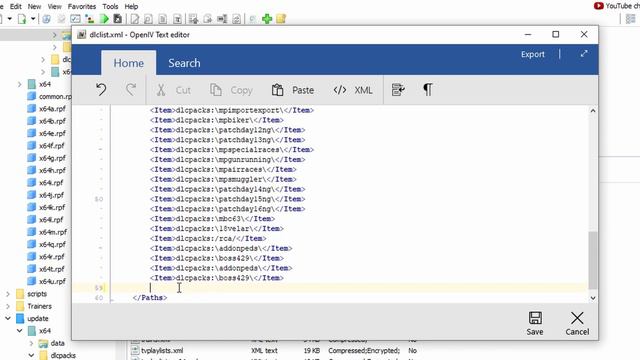Expand the x64 folder above common.rpf
This screenshot has width=640, height=360.
coord(19,84)
